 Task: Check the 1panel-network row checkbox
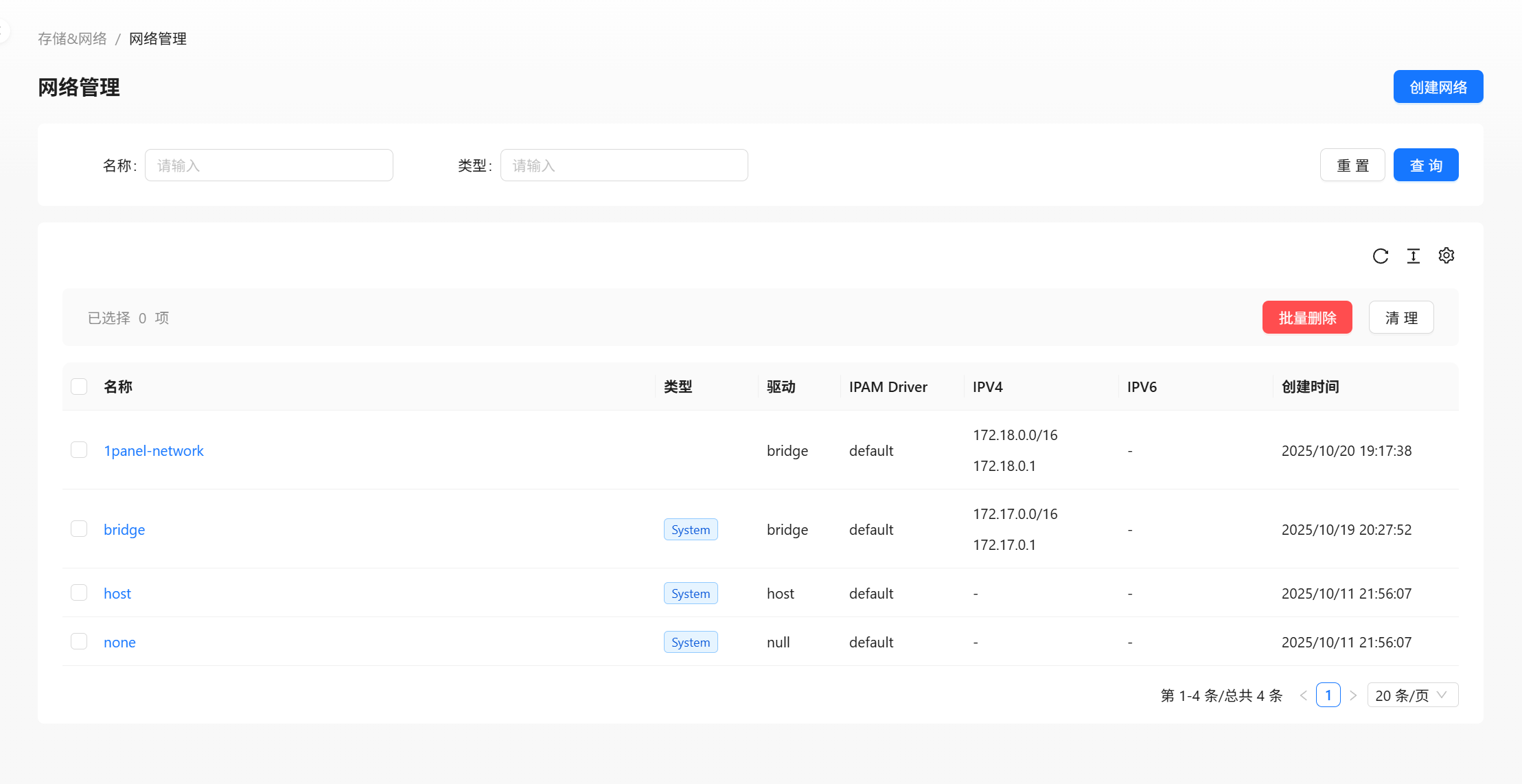point(79,450)
